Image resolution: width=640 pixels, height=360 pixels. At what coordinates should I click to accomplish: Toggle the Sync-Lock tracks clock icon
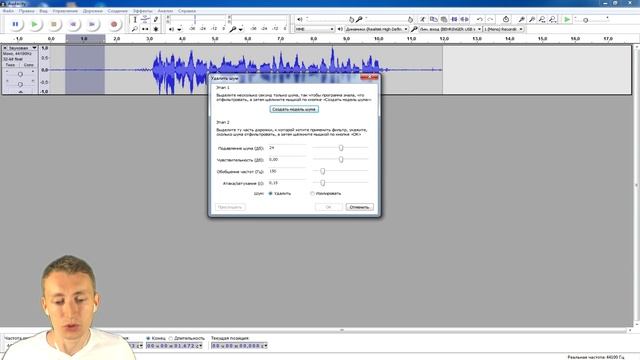506,19
